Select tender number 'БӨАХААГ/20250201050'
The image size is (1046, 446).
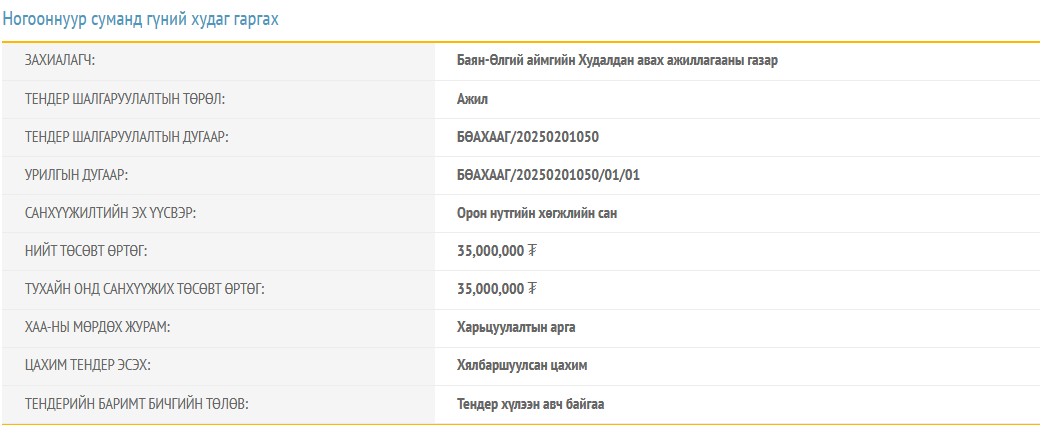[528, 137]
